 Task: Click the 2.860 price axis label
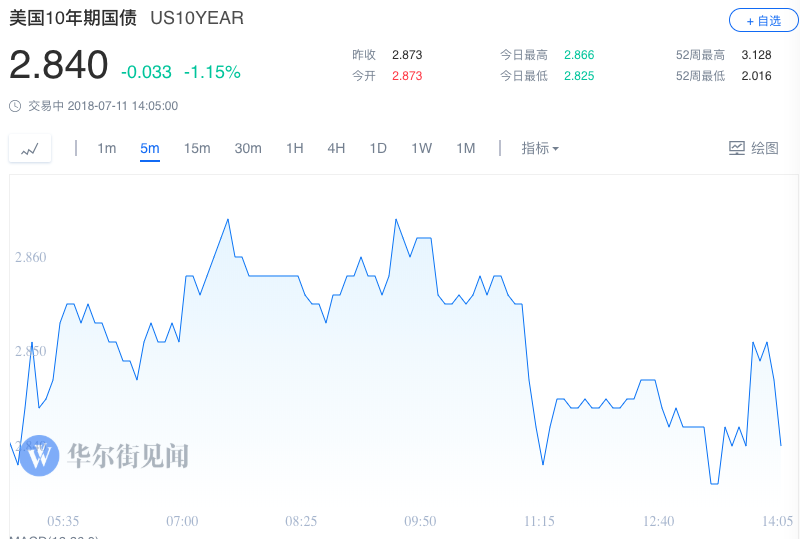click(31, 258)
